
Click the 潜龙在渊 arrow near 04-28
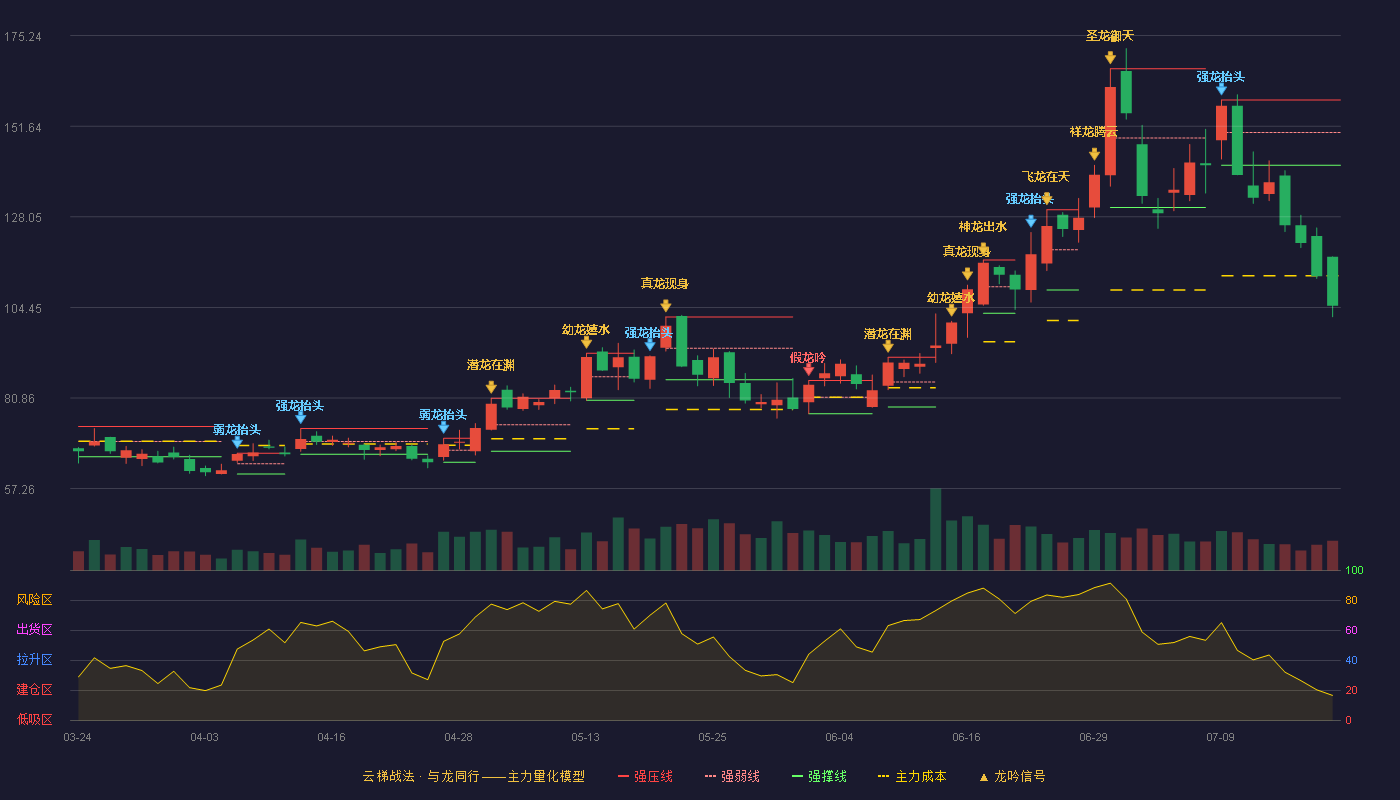click(x=491, y=387)
